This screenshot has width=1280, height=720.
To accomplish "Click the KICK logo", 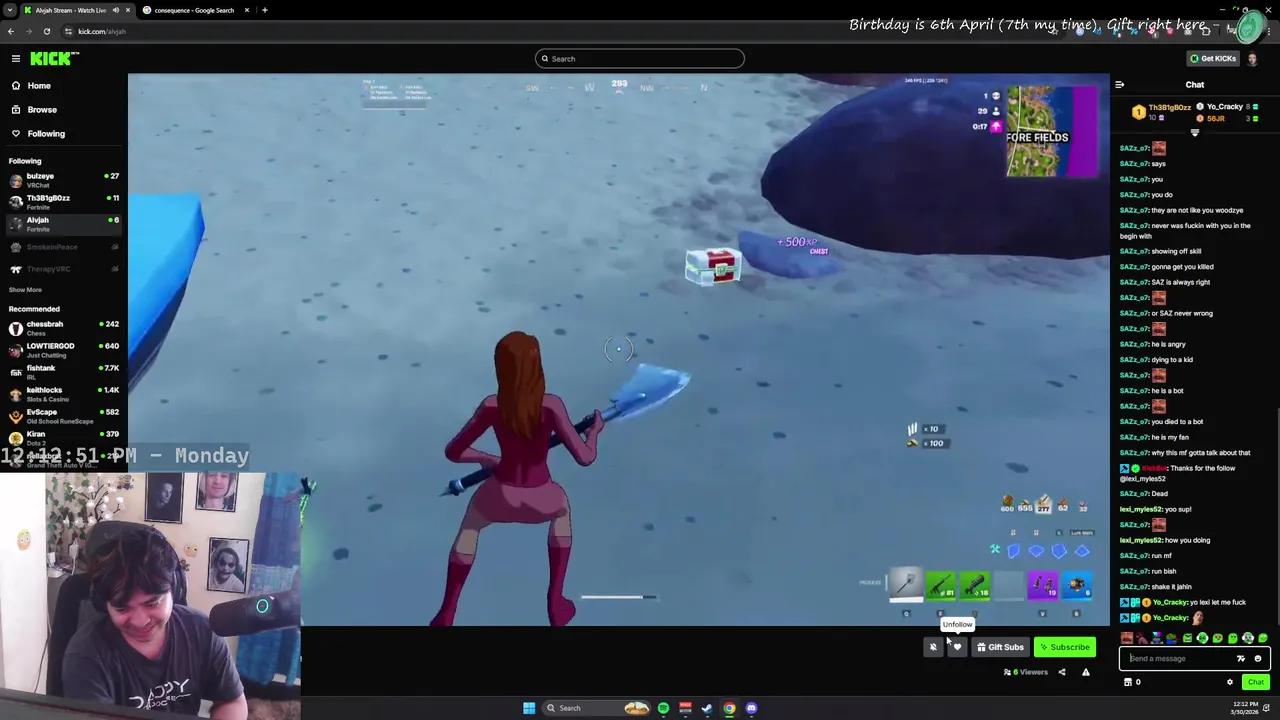I will click(51, 59).
